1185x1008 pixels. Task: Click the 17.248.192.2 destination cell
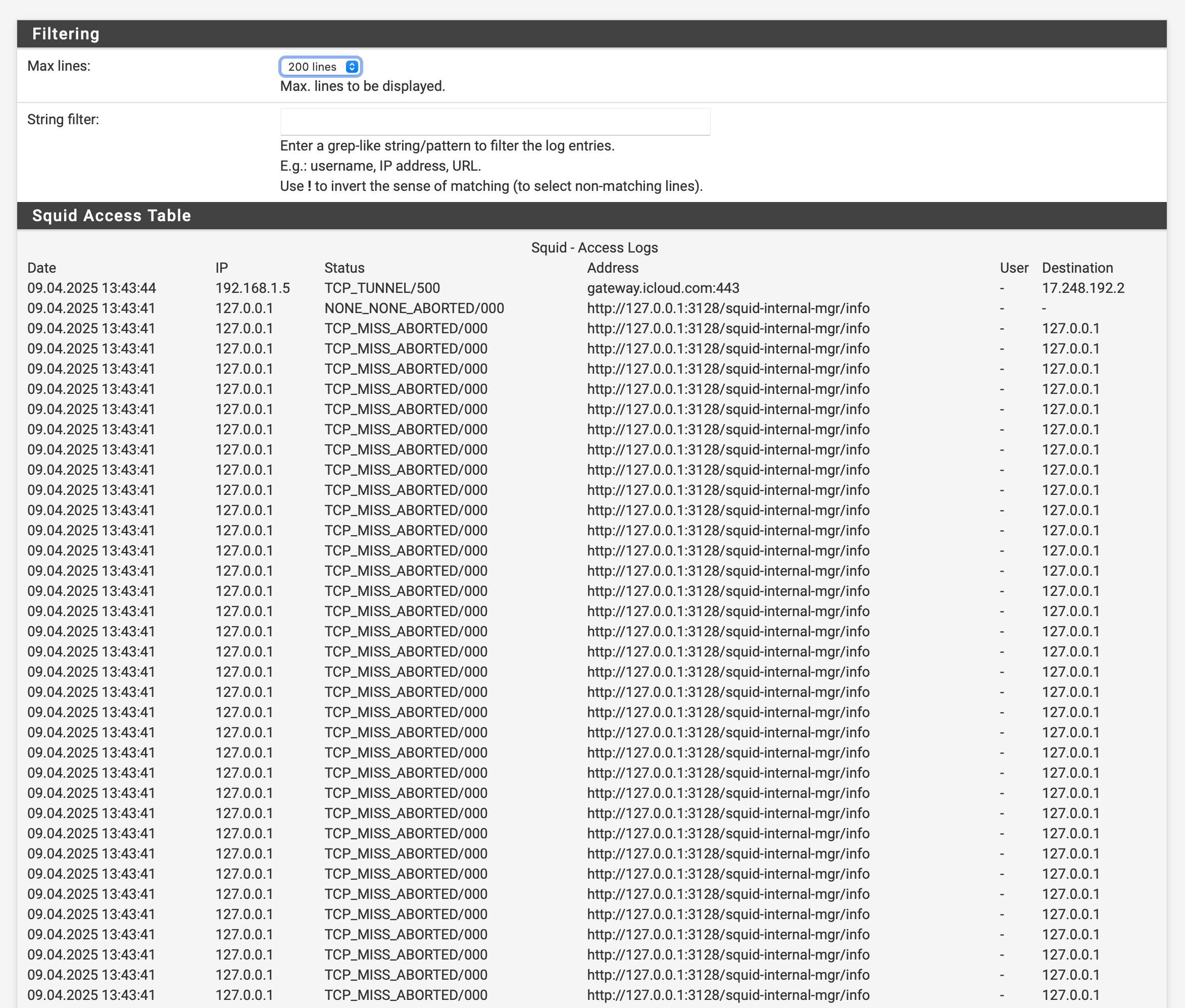(1082, 288)
